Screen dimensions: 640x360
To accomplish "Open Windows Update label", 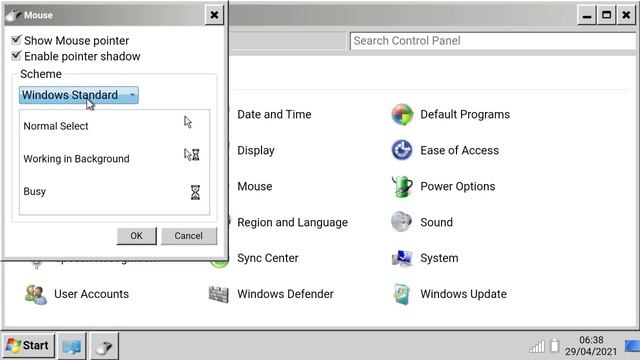I will (463, 294).
